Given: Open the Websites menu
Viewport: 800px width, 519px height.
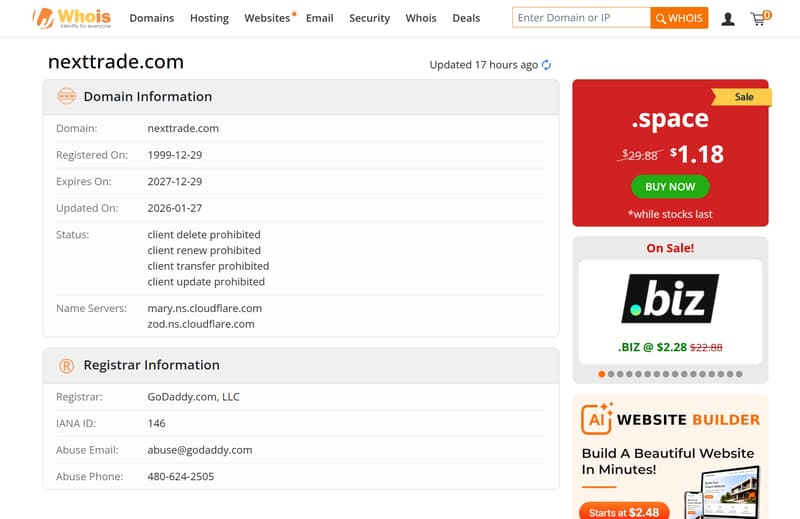Looking at the screenshot, I should coord(267,18).
